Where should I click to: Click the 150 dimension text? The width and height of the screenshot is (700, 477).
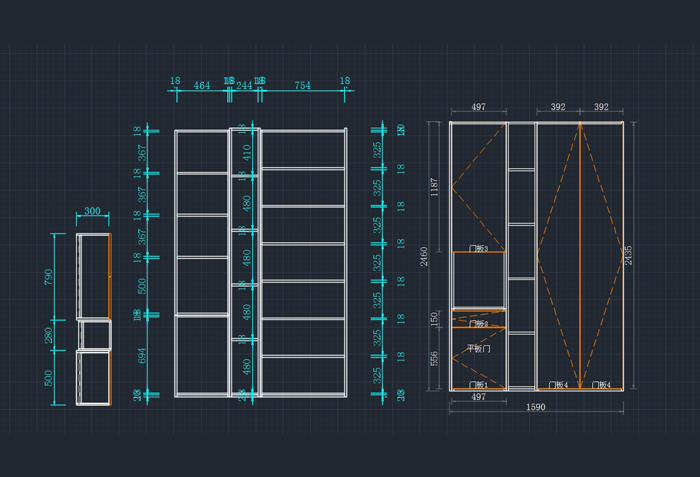(435, 319)
